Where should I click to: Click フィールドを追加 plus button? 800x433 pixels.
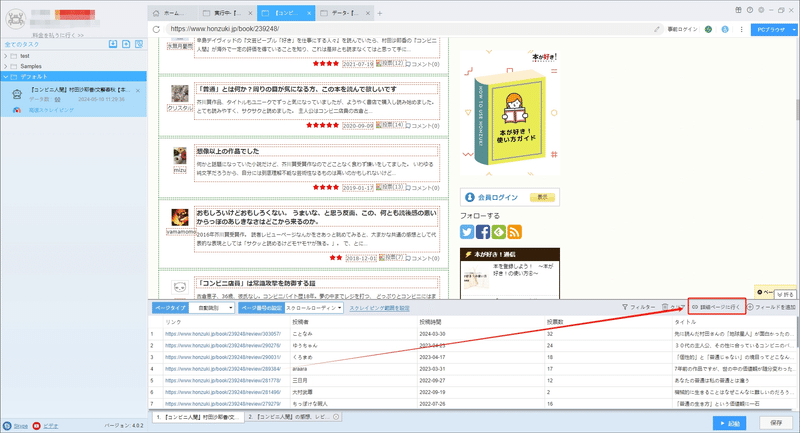click(771, 307)
